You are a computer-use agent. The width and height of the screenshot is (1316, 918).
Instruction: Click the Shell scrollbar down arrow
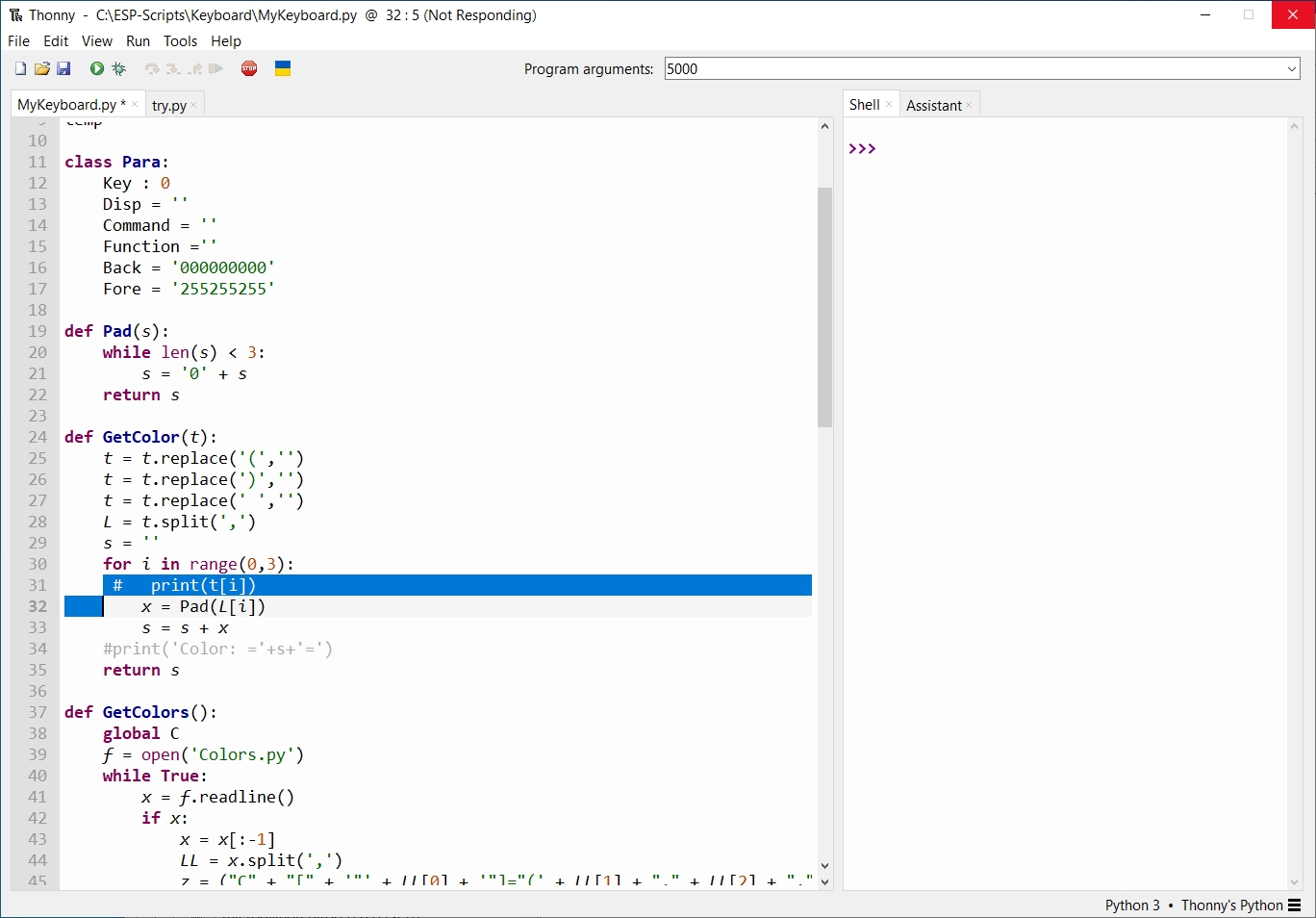point(1294,882)
